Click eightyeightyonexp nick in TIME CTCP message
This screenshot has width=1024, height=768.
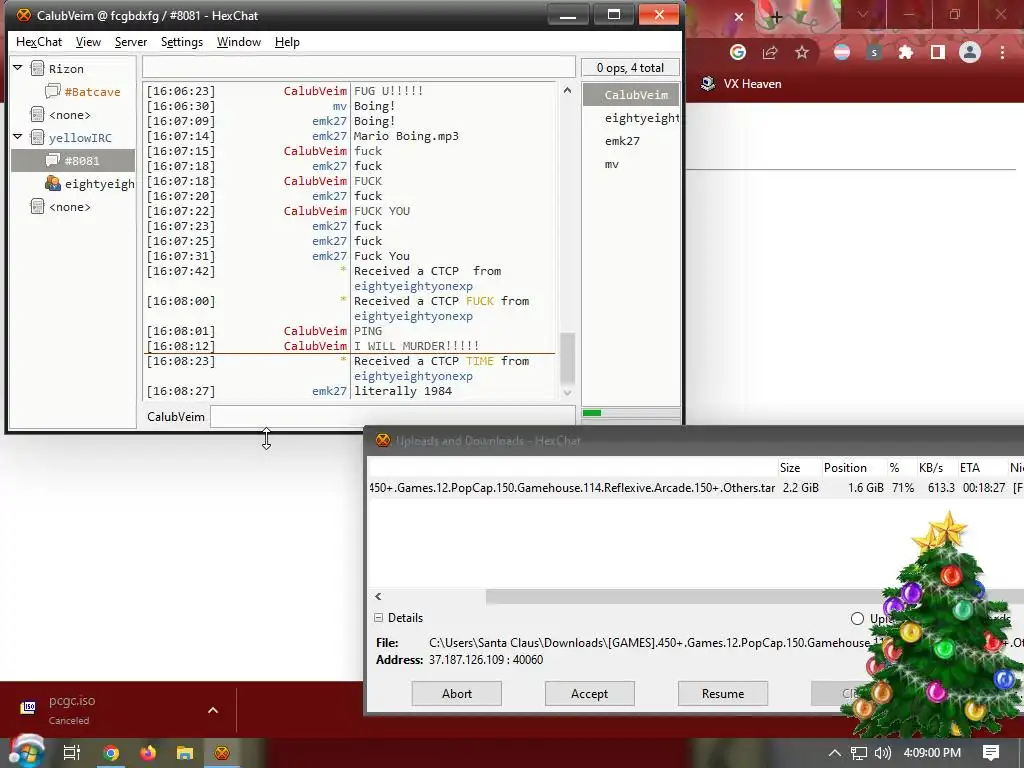tap(413, 377)
